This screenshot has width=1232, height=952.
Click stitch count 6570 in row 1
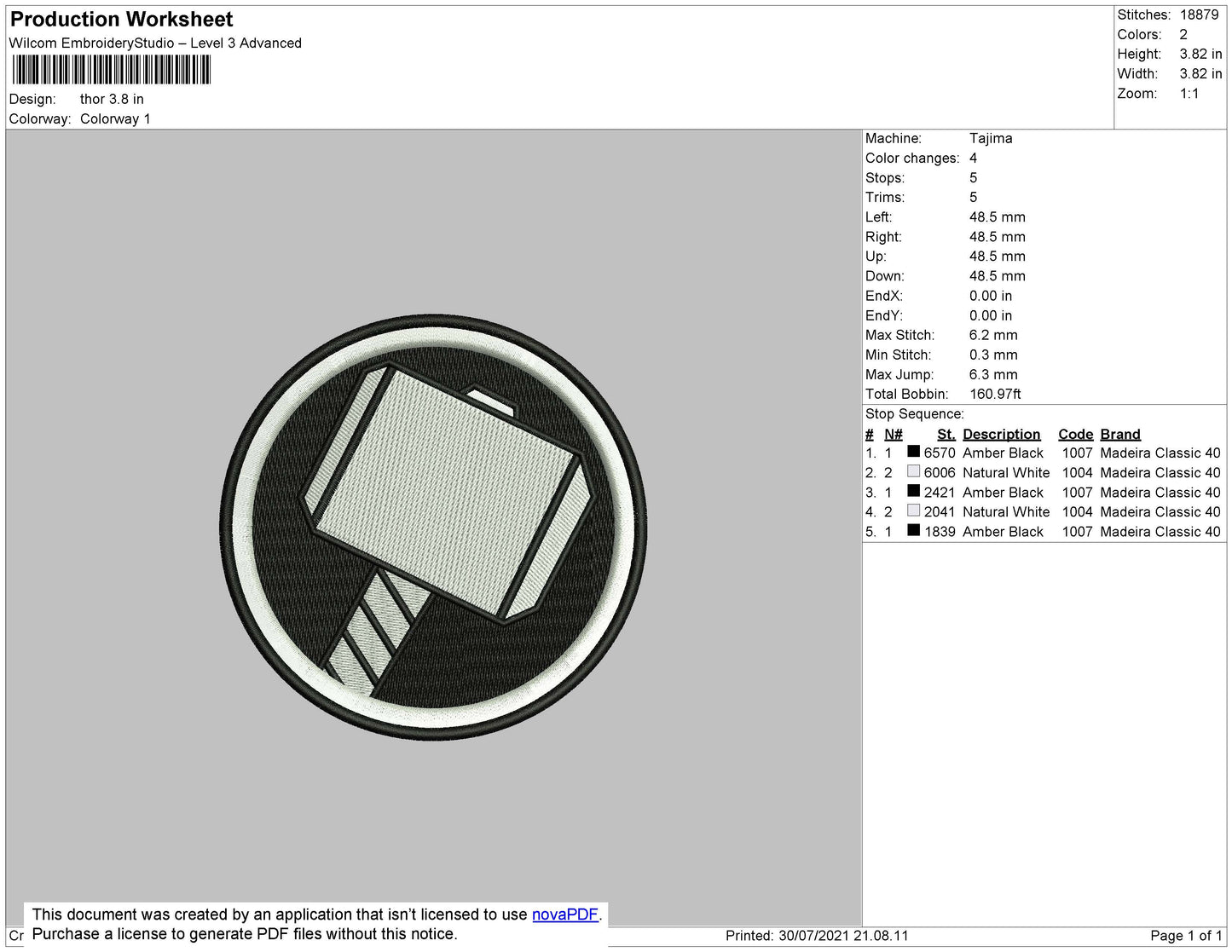tap(940, 453)
